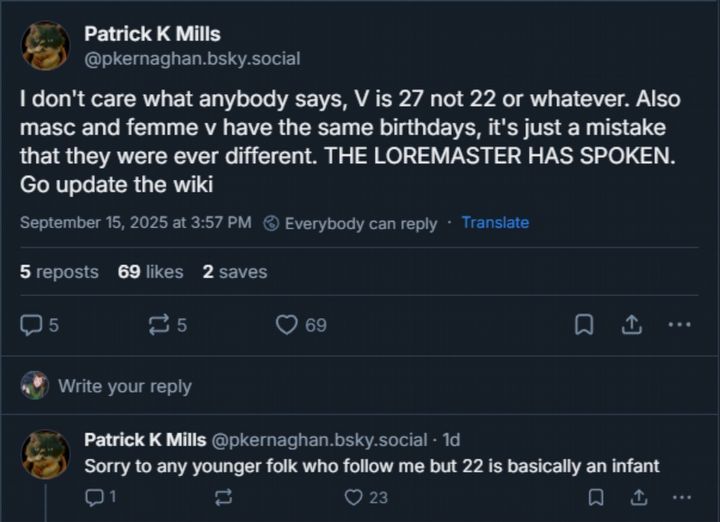Open Patrick K Mills main post avatar
Screen dimensions: 720x522
[45, 46]
